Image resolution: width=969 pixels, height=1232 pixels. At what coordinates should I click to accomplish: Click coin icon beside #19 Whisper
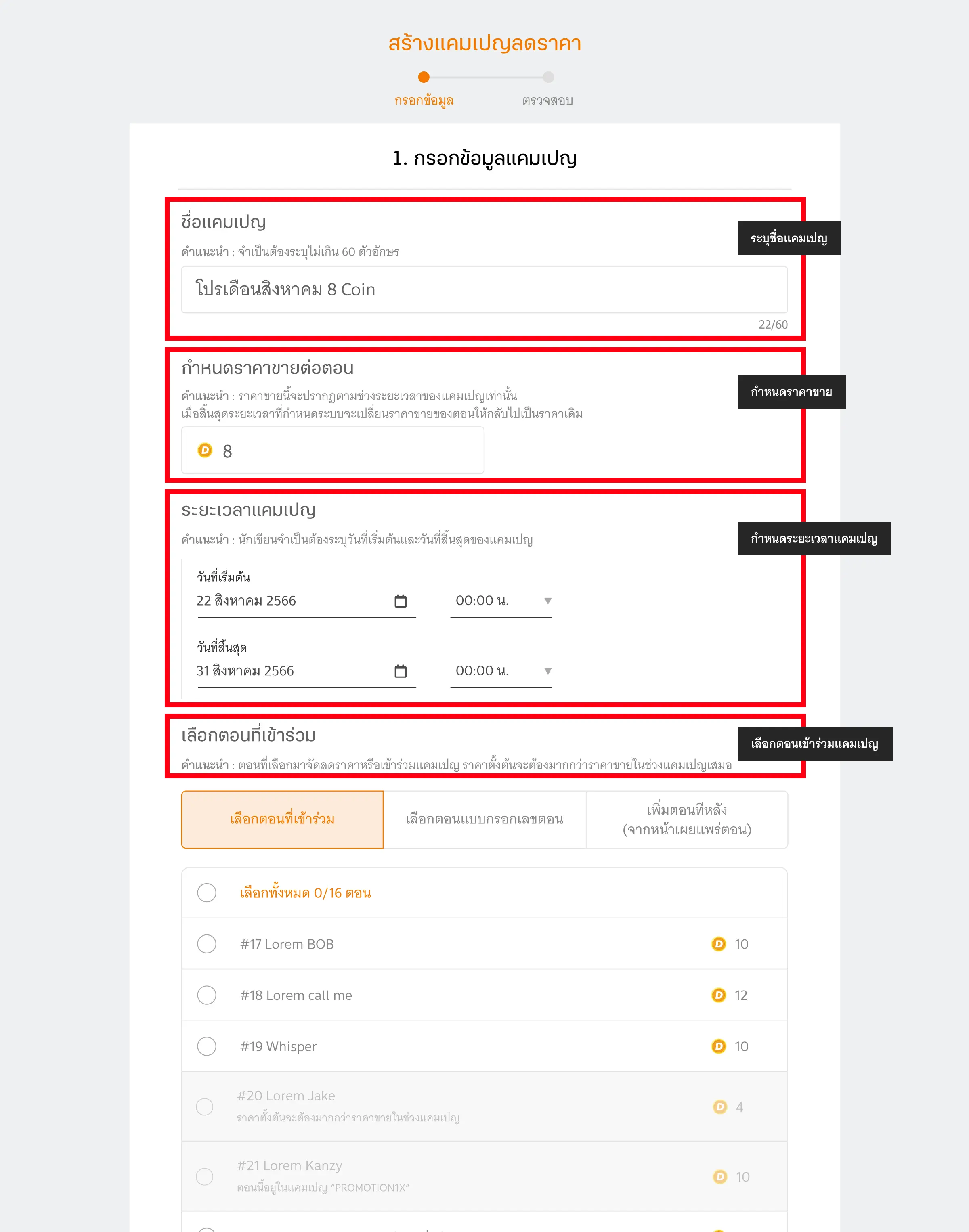click(x=719, y=1046)
